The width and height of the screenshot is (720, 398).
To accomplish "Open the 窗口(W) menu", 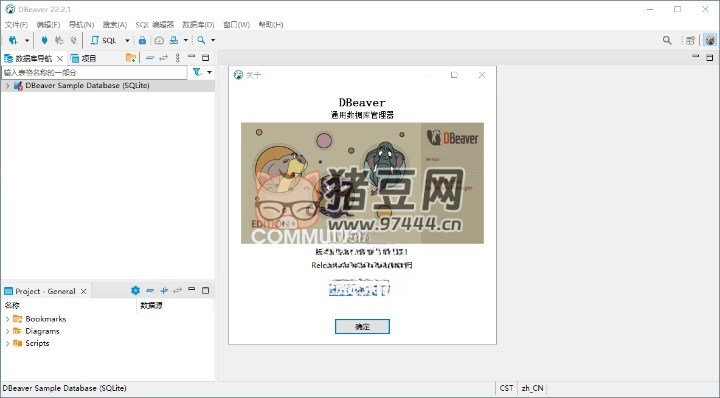I will click(236, 24).
